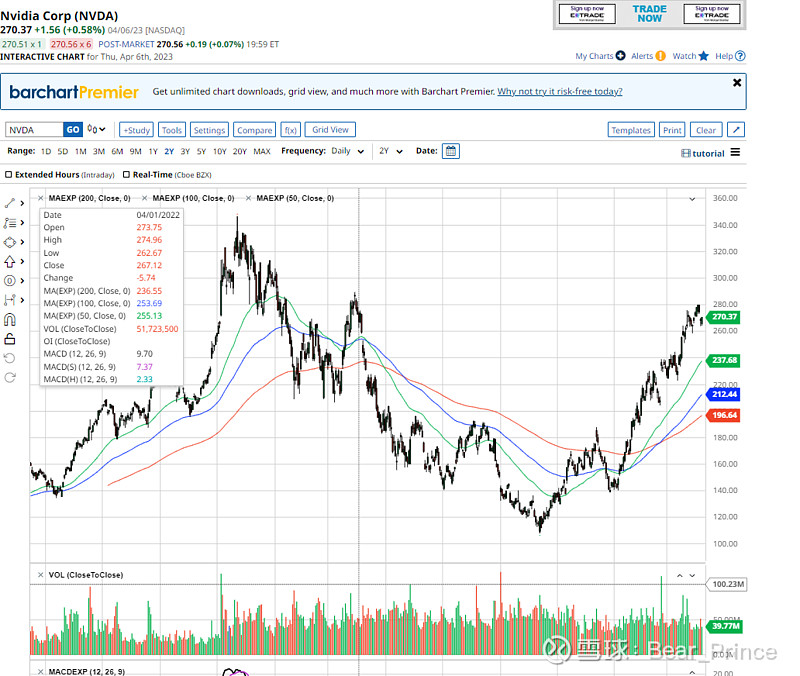Open the Tools button

click(172, 130)
